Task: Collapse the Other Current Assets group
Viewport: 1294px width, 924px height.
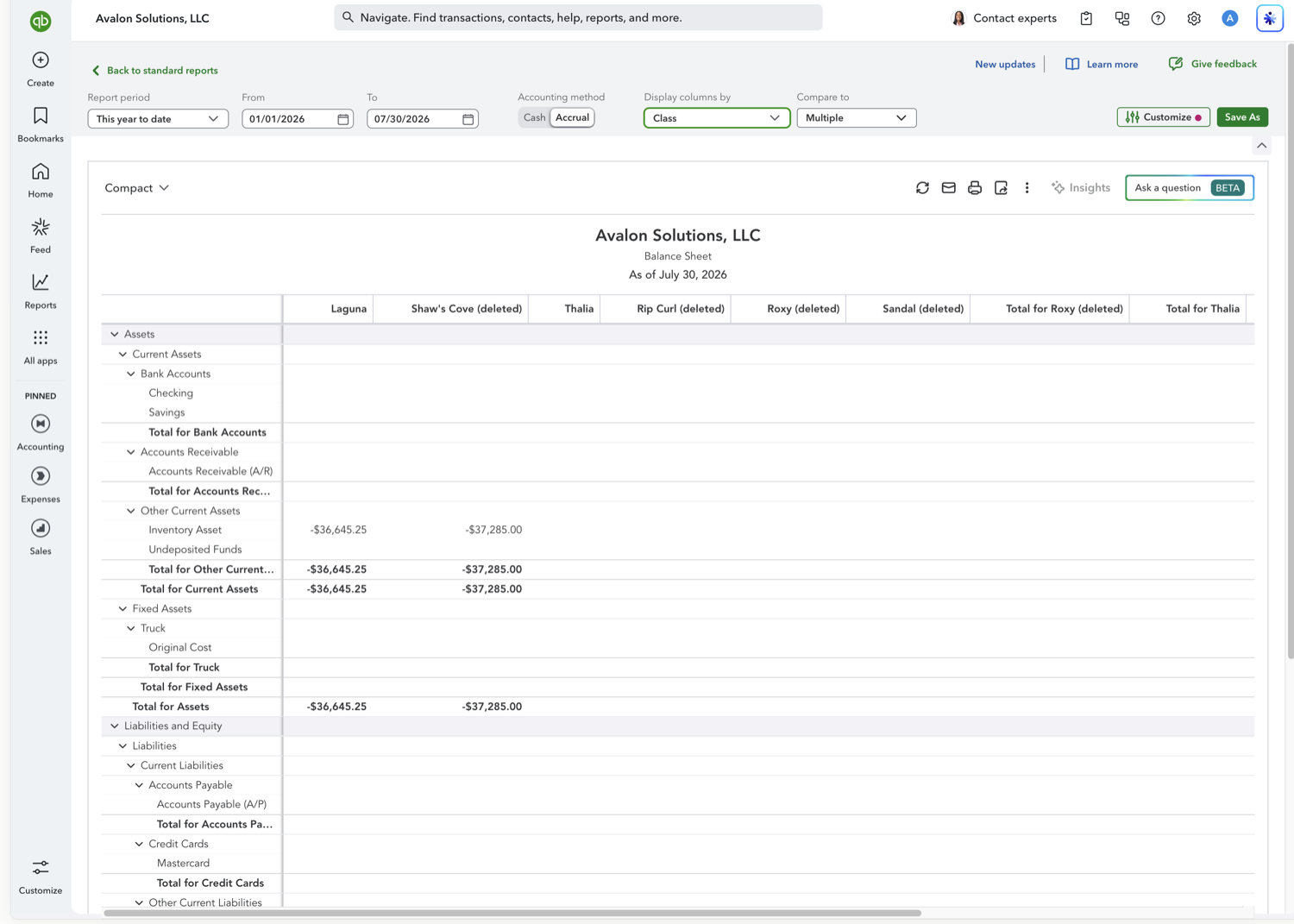Action: point(131,511)
